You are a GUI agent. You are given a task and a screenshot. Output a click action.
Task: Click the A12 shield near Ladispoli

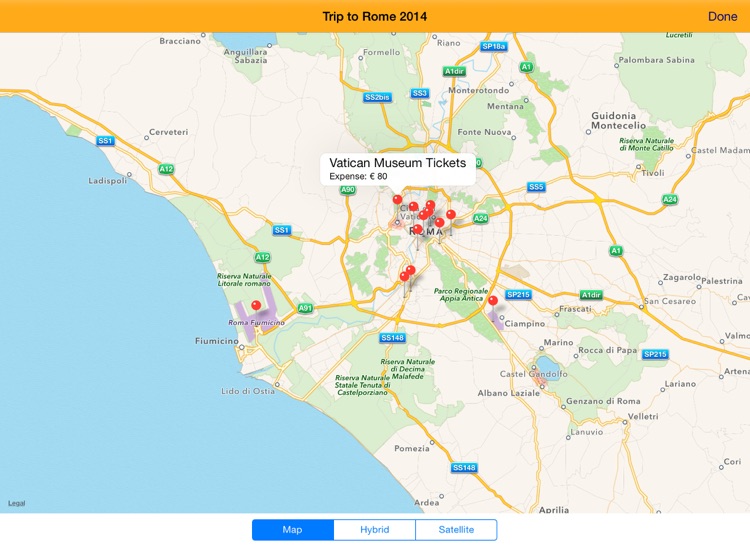point(166,169)
